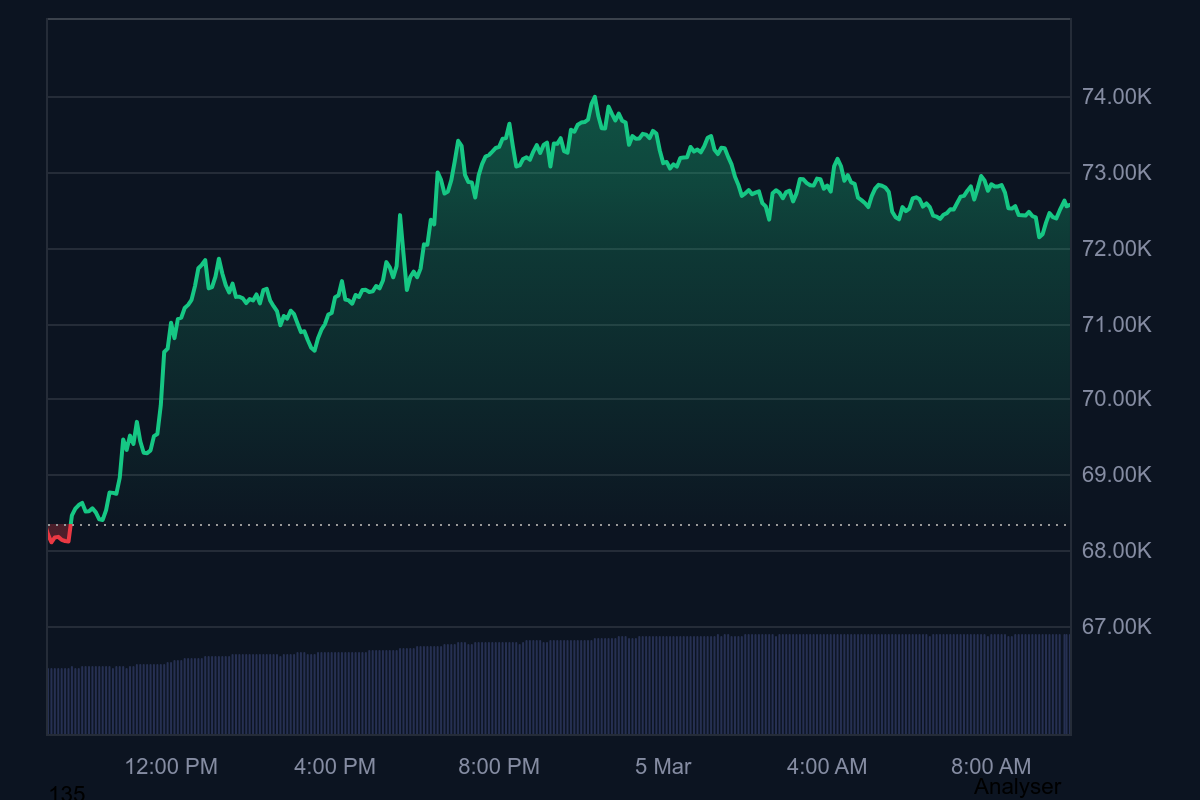Click the highest peak of the price line
Image resolution: width=1200 pixels, height=800 pixels.
pos(594,98)
